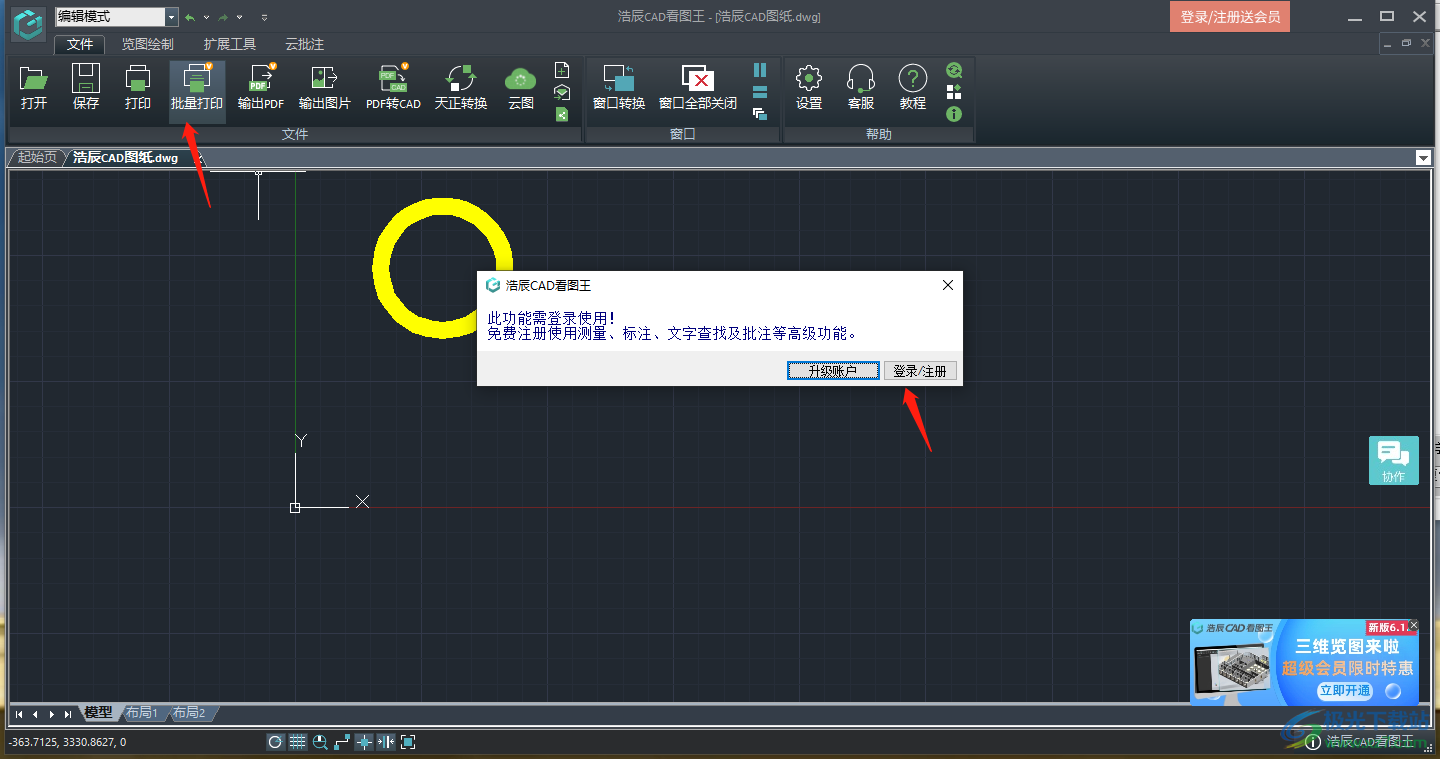Expand the redo history dropdown arrow
The width and height of the screenshot is (1440, 759).
click(240, 17)
